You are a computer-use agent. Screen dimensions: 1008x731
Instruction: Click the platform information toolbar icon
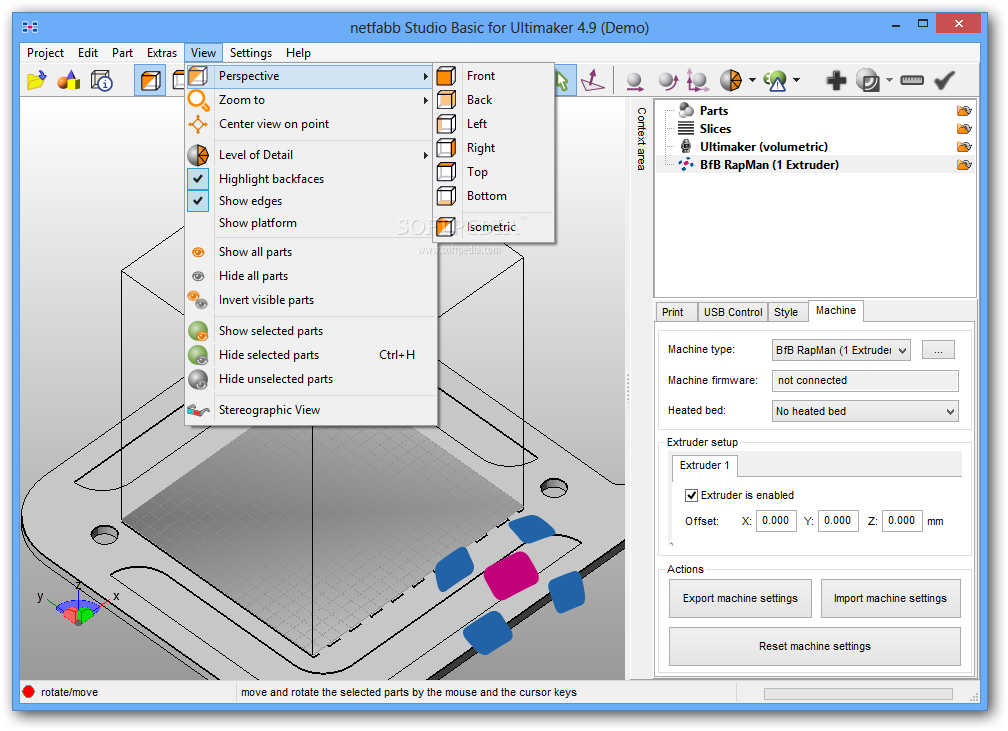coord(102,81)
